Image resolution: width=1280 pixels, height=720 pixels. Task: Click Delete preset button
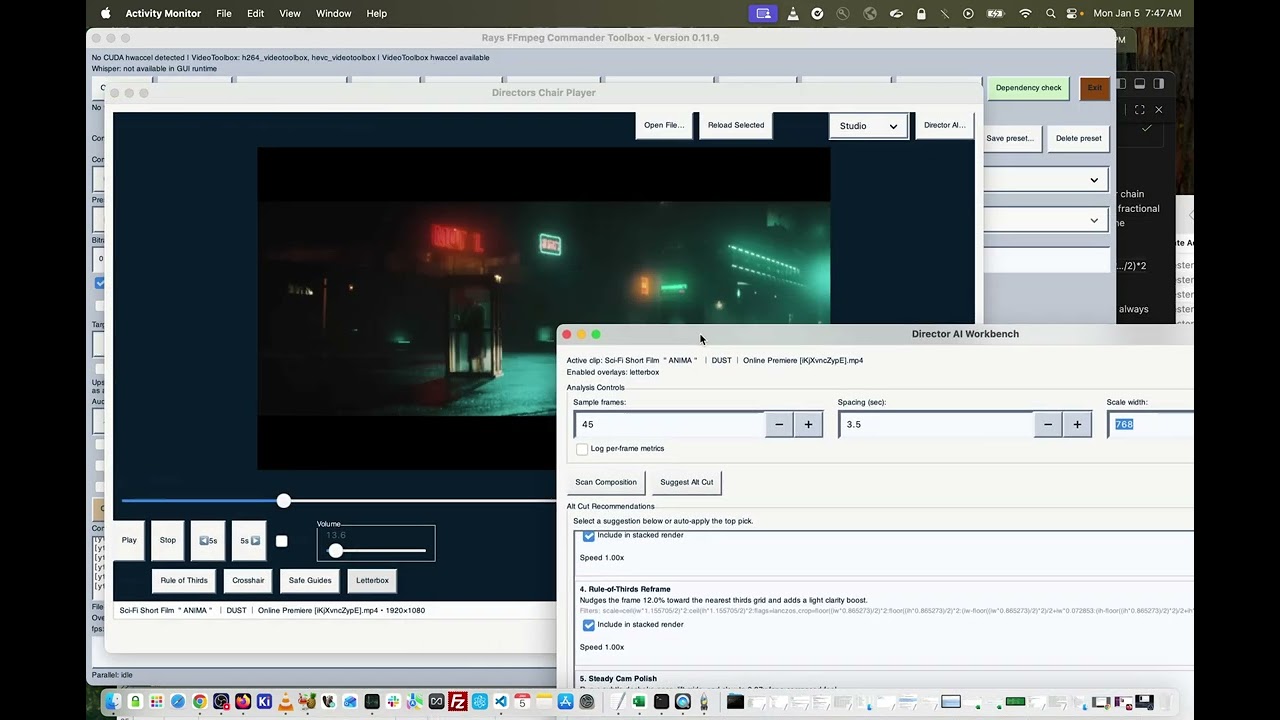(x=1078, y=138)
